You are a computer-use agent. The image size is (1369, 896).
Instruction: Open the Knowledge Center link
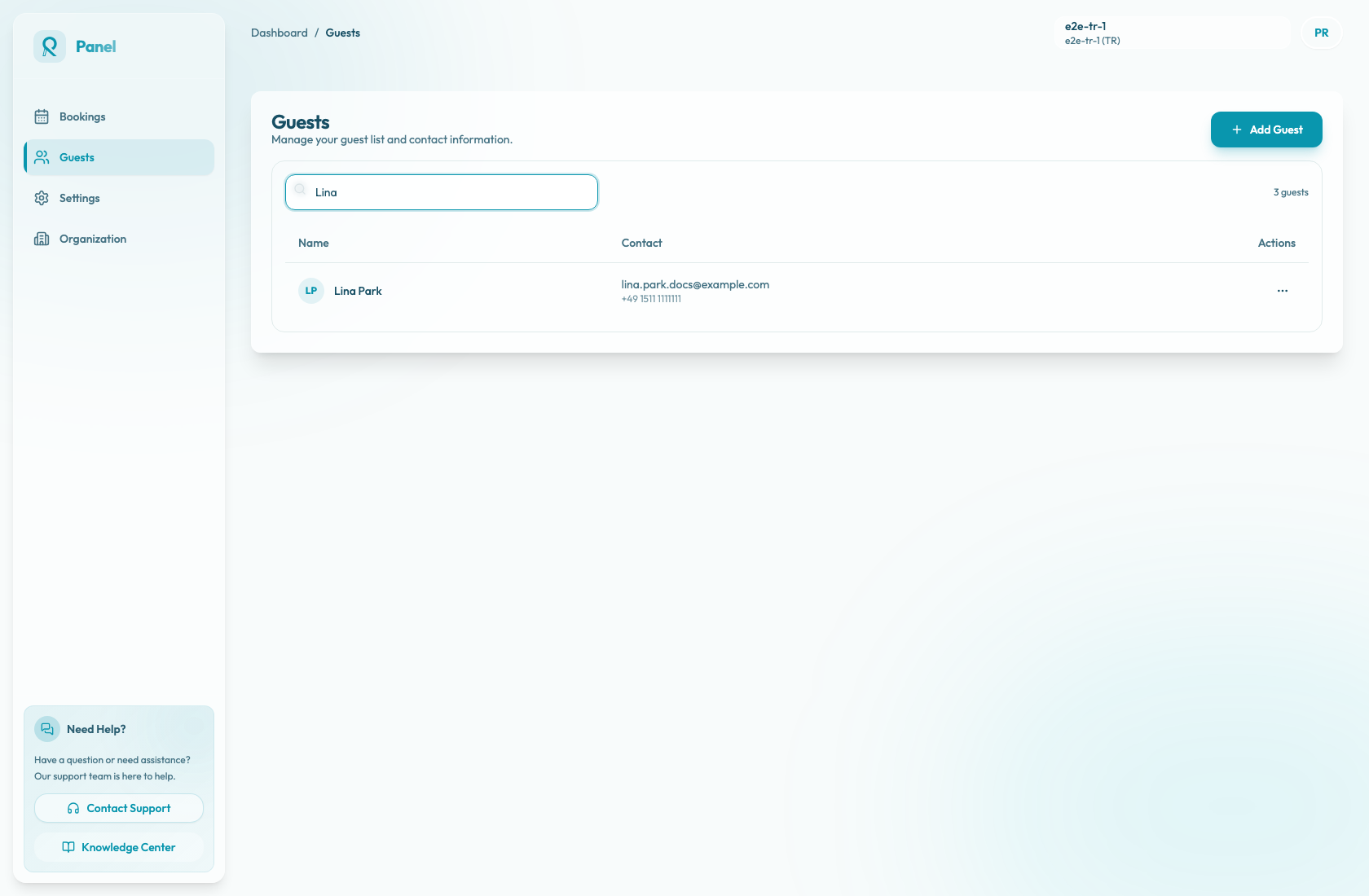pos(119,847)
